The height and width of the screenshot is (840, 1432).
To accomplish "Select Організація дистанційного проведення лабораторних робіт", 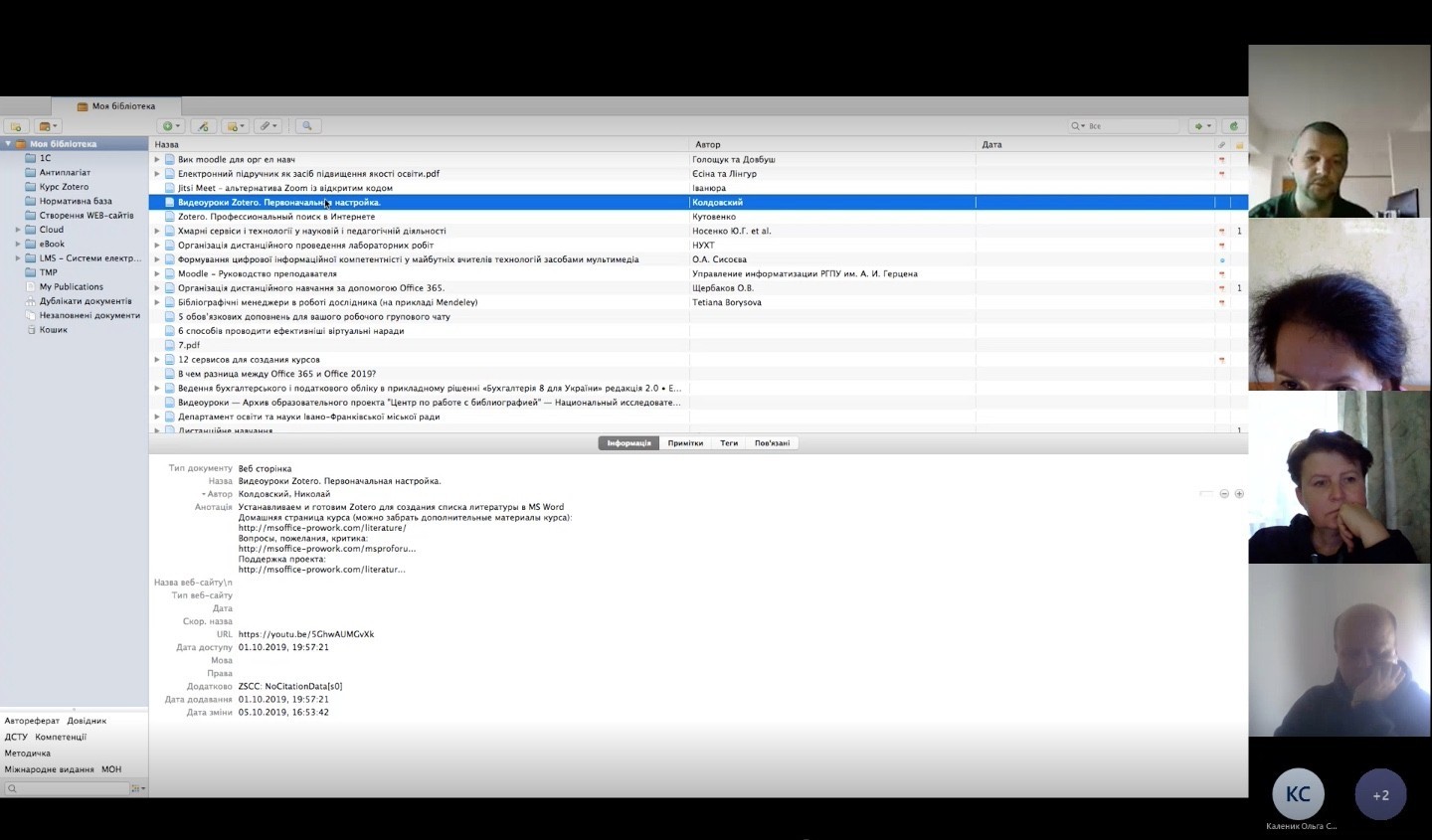I will pyautogui.click(x=698, y=246).
